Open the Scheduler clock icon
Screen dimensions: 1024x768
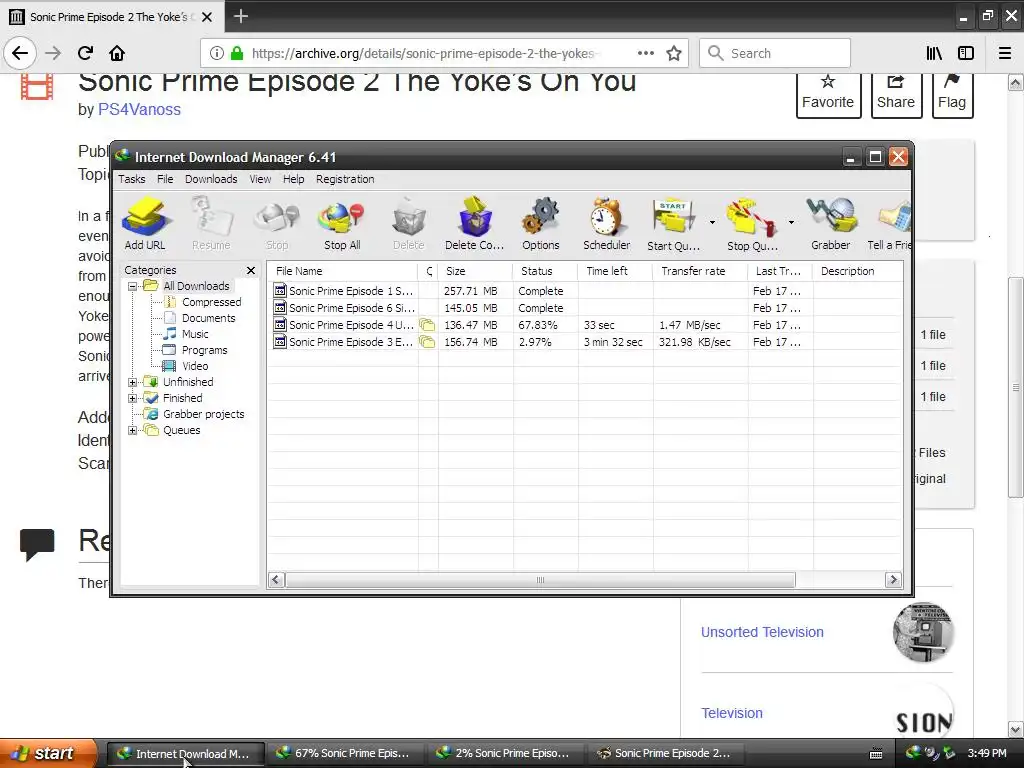tap(607, 224)
